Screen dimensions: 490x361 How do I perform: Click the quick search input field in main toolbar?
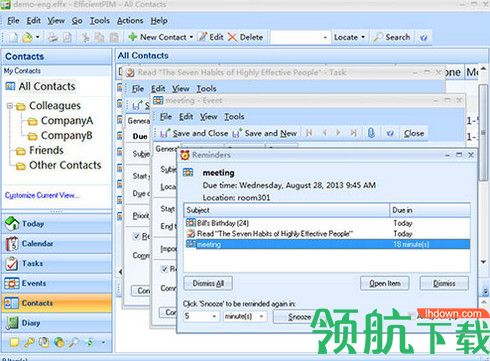click(296, 37)
